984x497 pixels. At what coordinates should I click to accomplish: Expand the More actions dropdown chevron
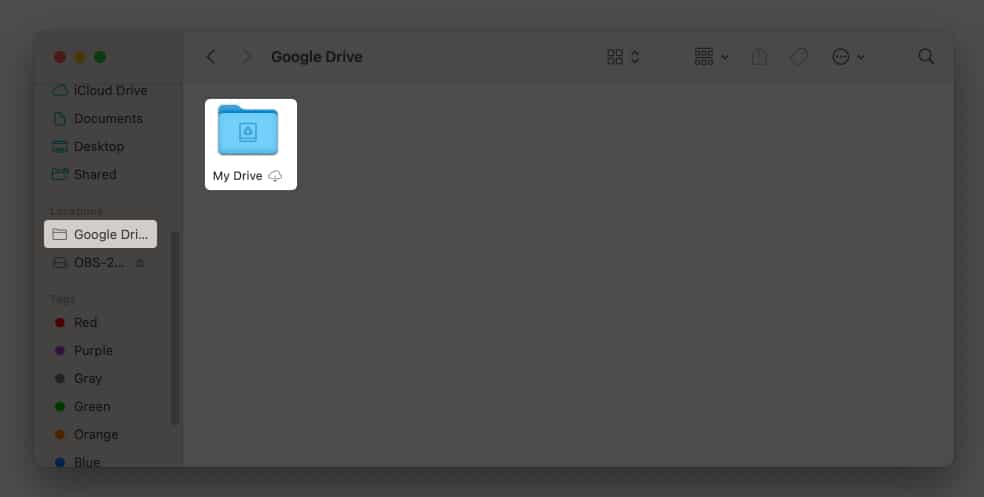[x=860, y=57]
